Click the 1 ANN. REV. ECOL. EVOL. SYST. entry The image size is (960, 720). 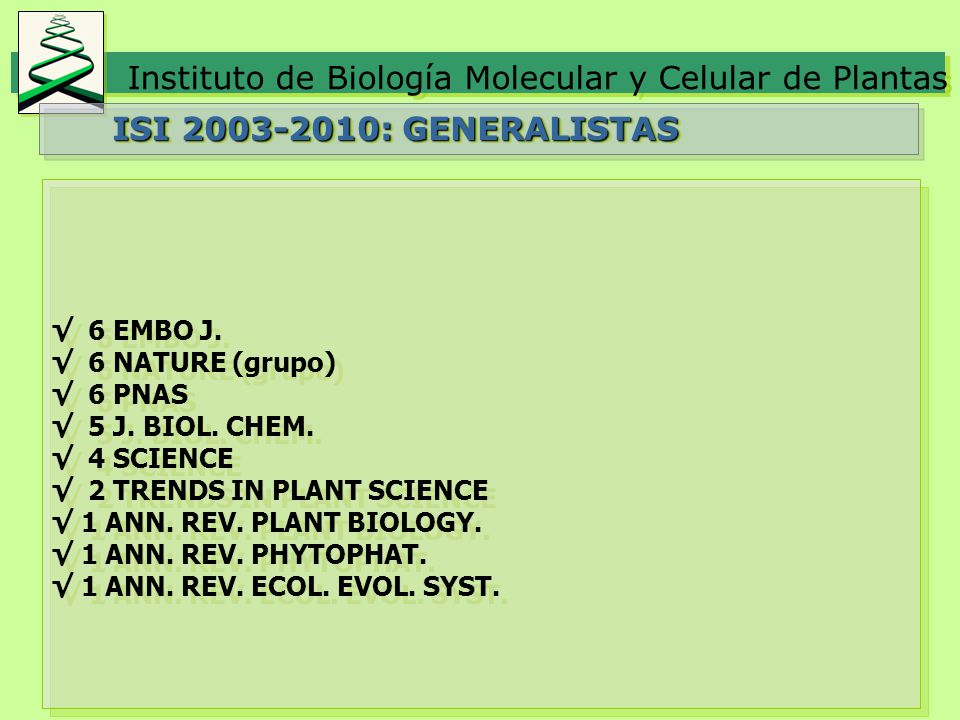coord(291,587)
